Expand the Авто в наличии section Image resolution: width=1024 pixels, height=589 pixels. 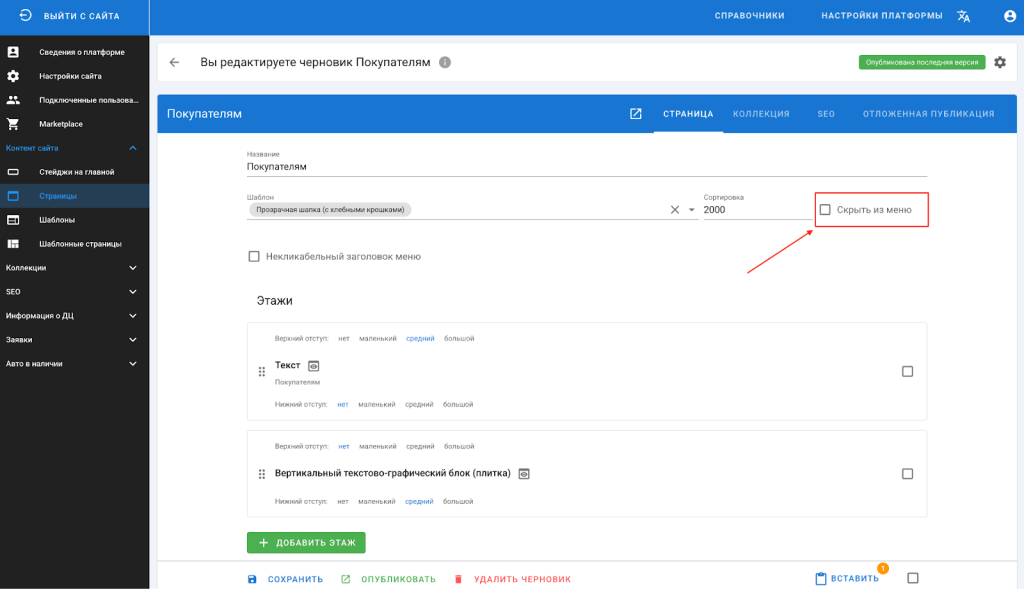[x=133, y=364]
